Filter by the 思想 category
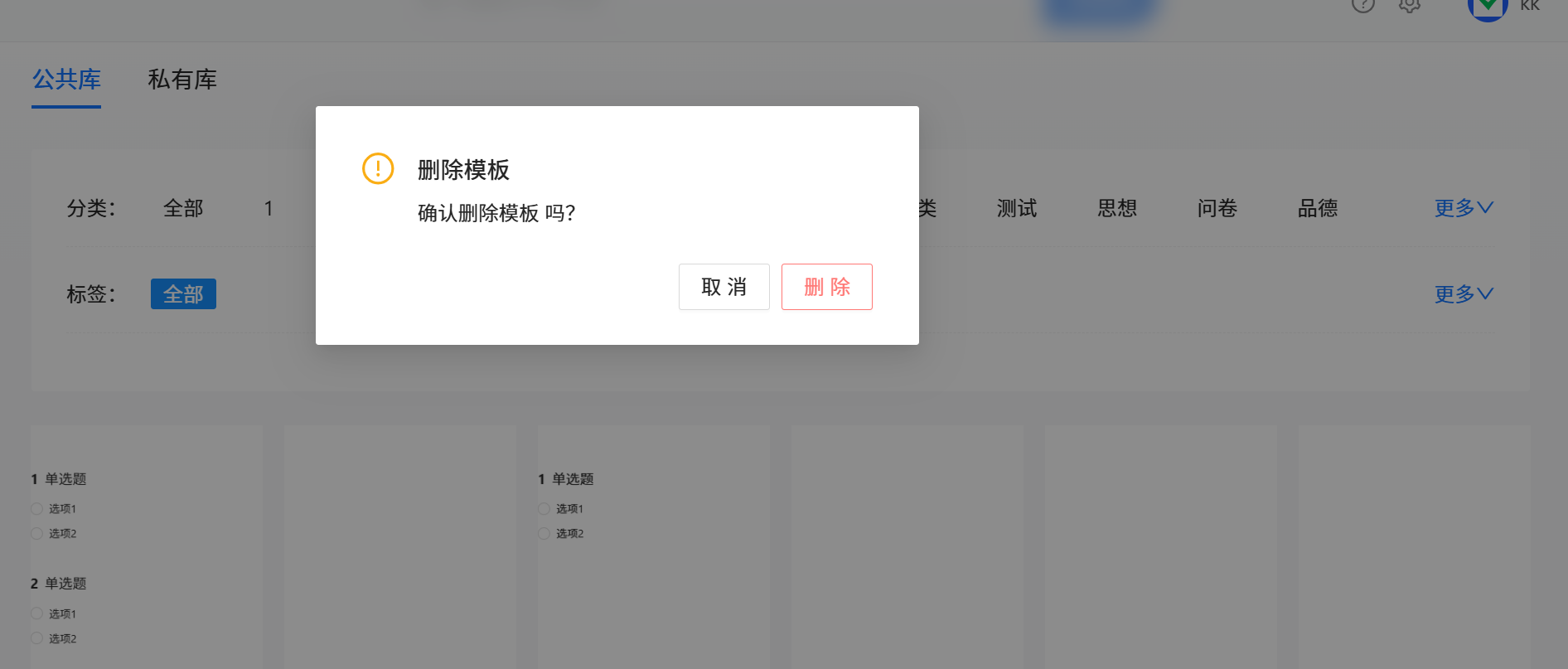 [x=1117, y=208]
